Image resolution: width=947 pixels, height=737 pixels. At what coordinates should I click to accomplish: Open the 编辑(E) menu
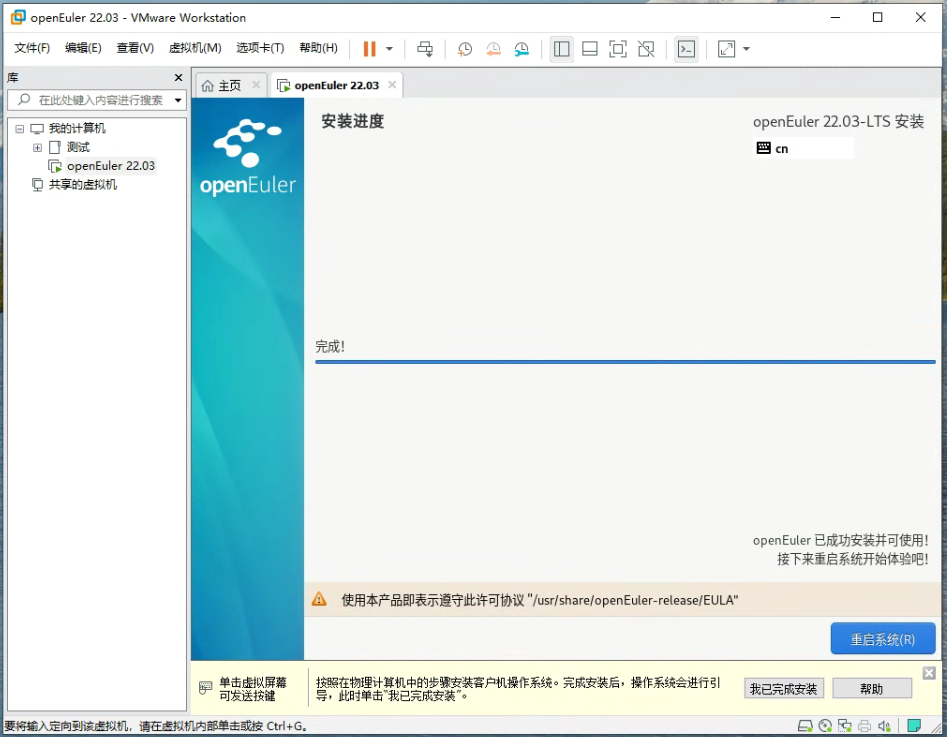(83, 48)
